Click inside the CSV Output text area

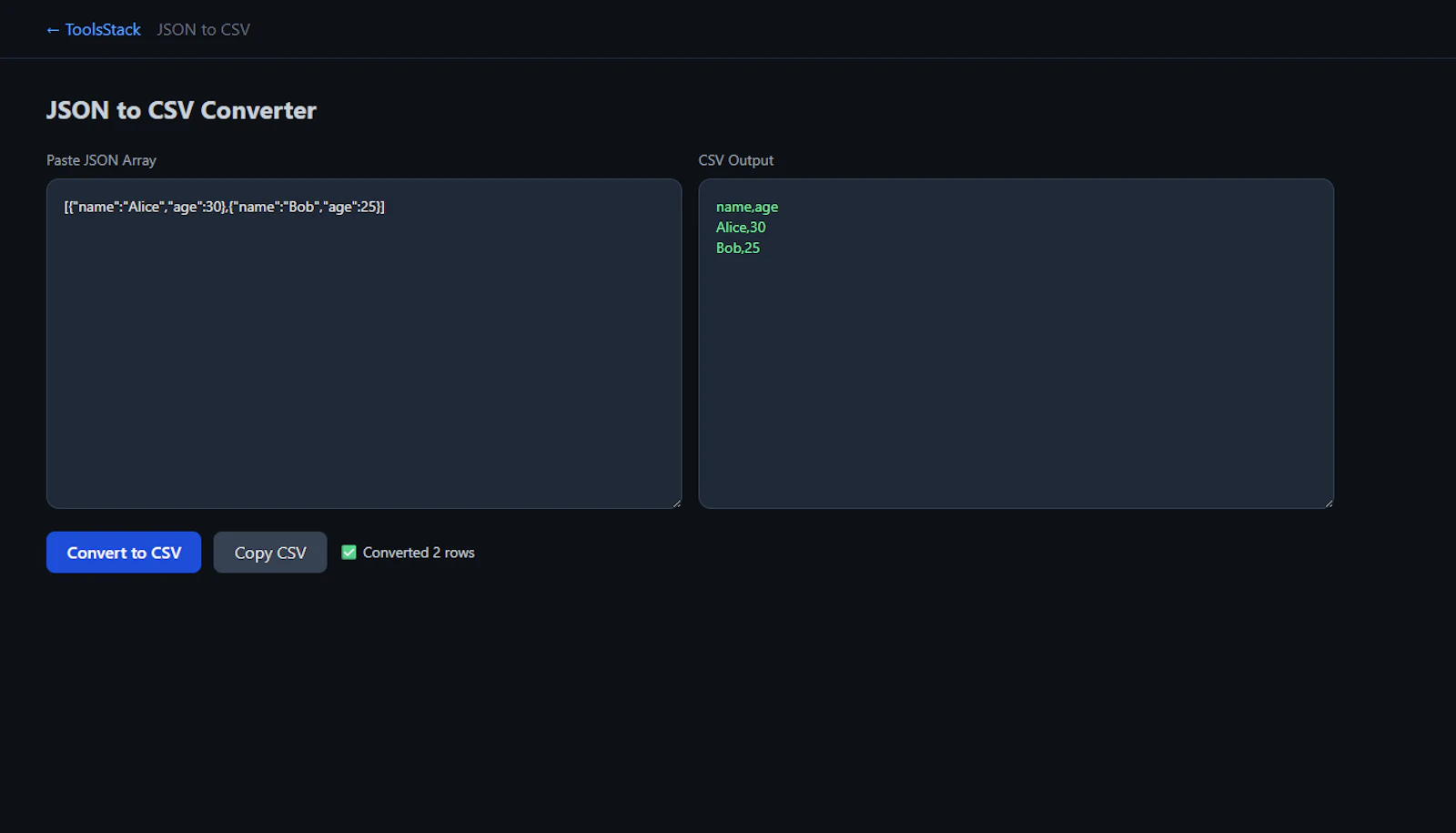click(x=1016, y=343)
